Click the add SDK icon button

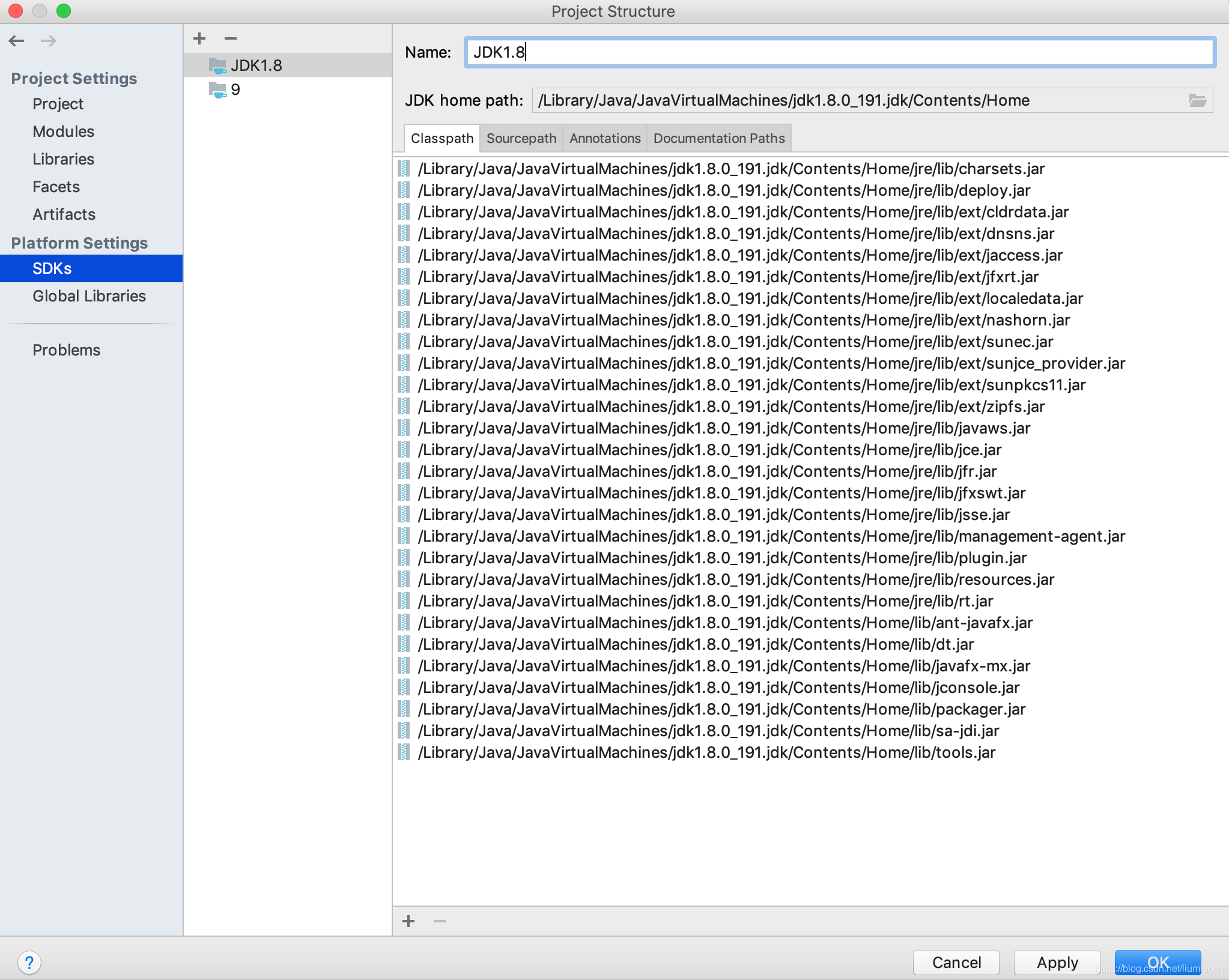[199, 38]
